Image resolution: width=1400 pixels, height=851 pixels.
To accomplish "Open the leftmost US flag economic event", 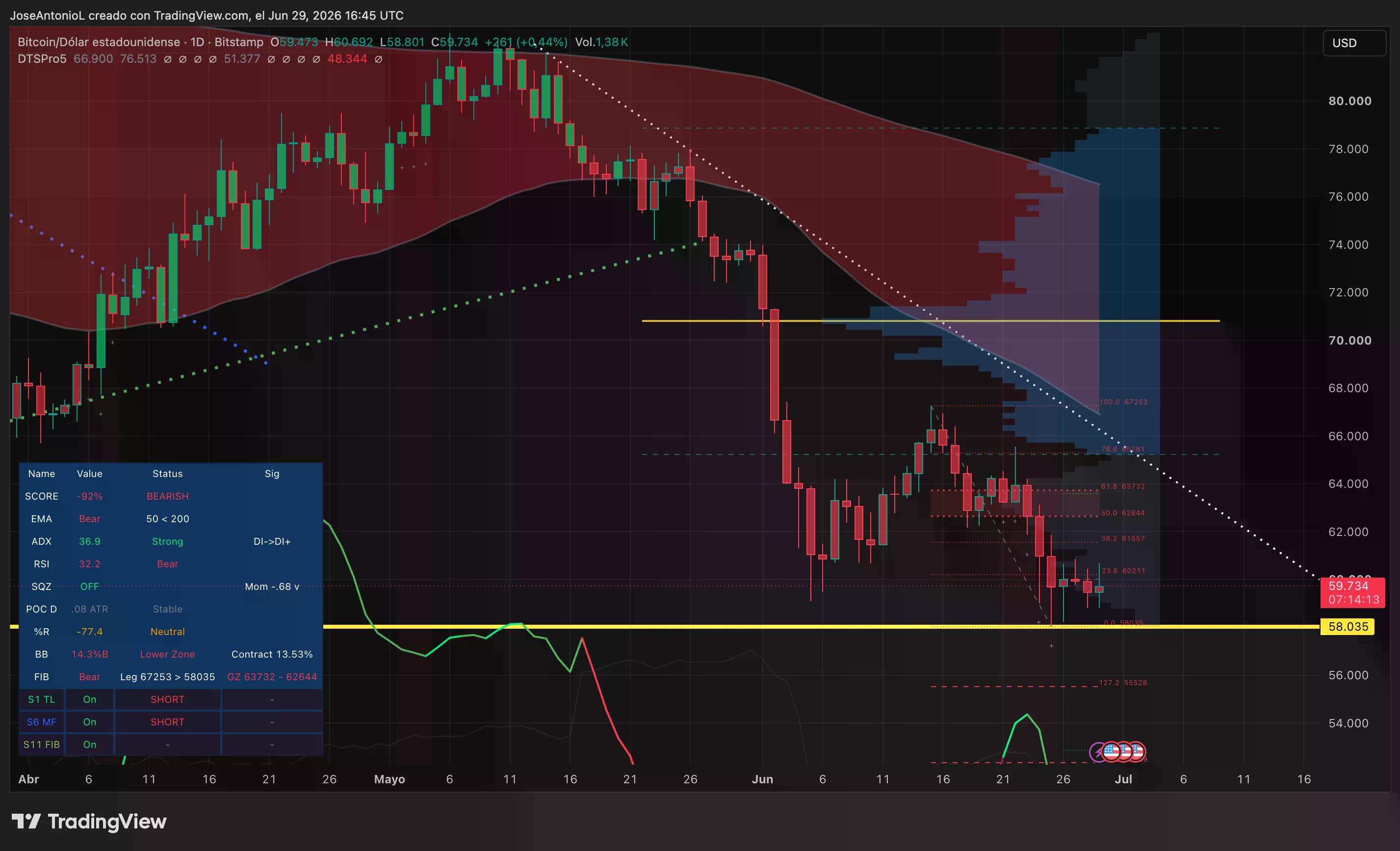I will click(1111, 752).
